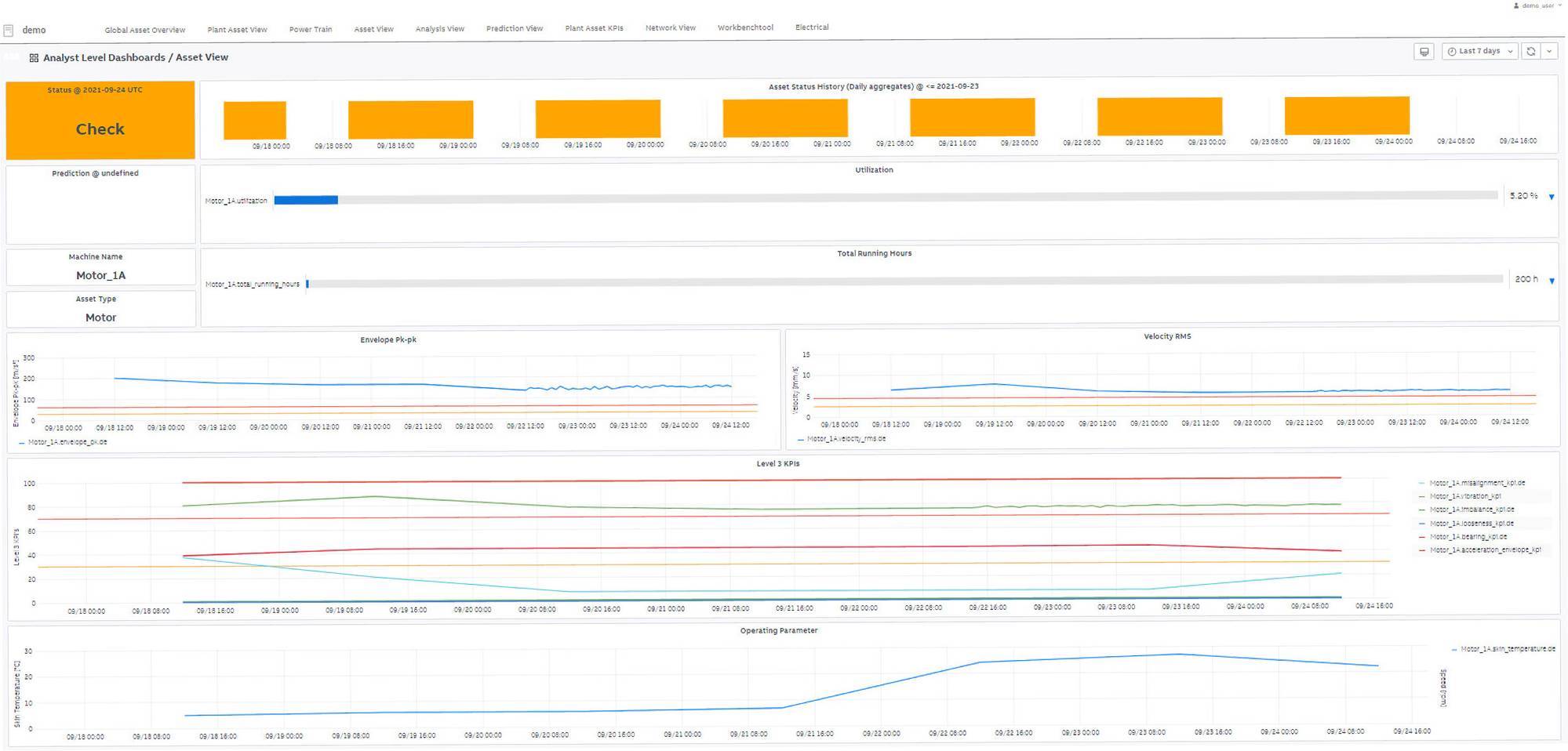Image resolution: width=1568 pixels, height=751 pixels.
Task: Click the orange Check status panel
Action: click(x=100, y=122)
